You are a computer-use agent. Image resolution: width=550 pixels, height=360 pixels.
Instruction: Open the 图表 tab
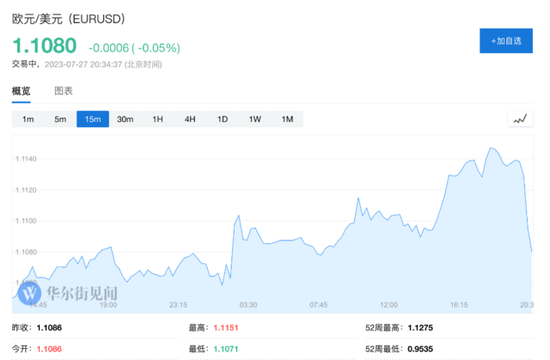pyautogui.click(x=63, y=91)
